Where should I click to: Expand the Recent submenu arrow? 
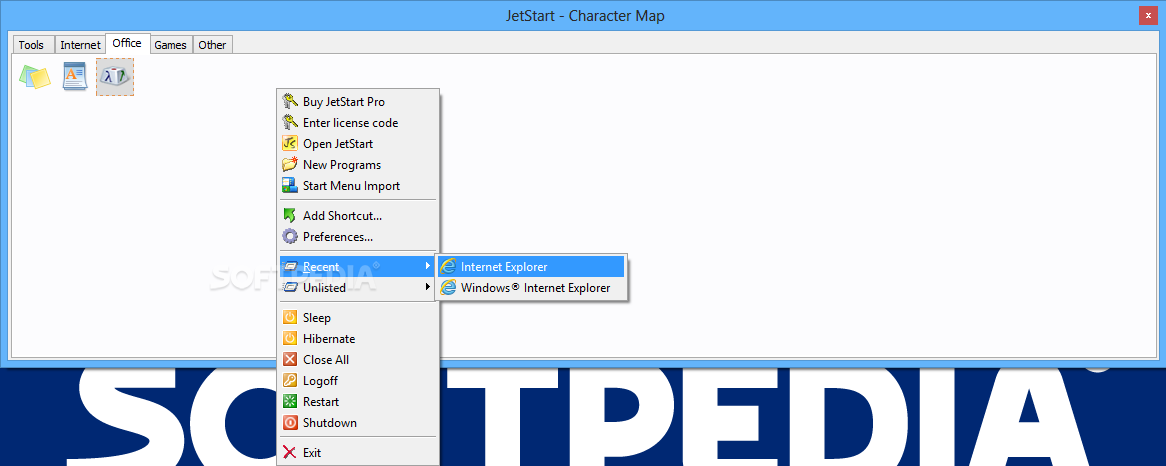point(428,266)
